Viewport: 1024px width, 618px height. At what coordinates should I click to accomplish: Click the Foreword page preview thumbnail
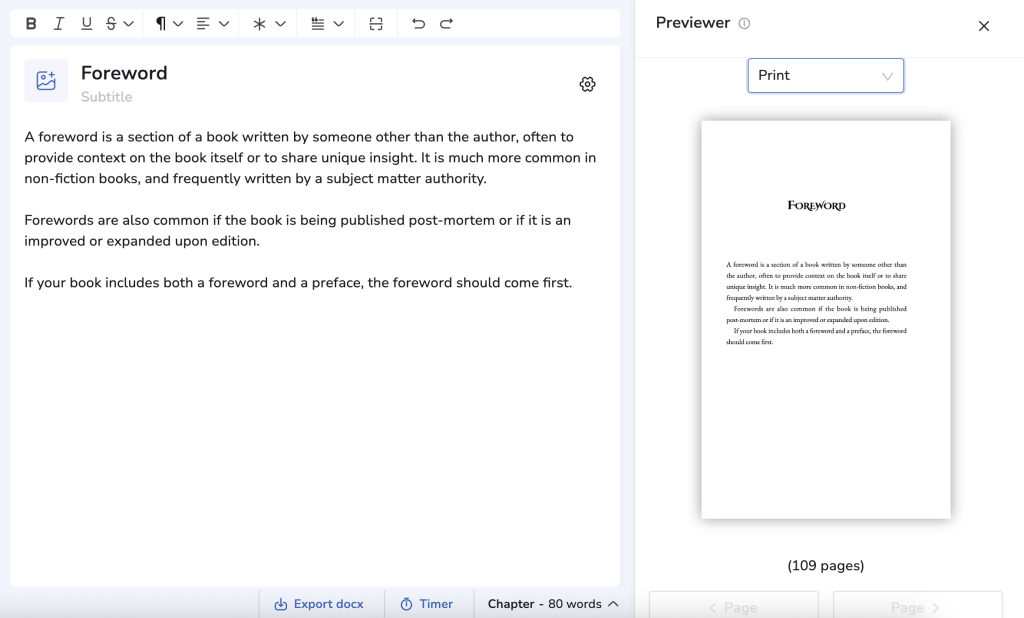825,319
